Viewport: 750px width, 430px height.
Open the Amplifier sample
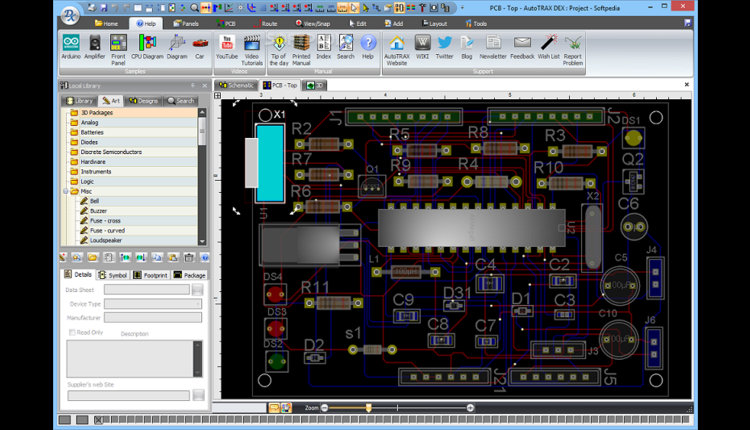tap(95, 47)
